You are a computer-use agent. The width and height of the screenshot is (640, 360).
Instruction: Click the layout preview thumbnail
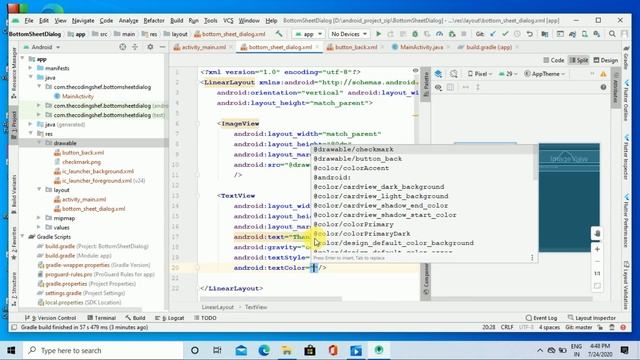[x=569, y=198]
